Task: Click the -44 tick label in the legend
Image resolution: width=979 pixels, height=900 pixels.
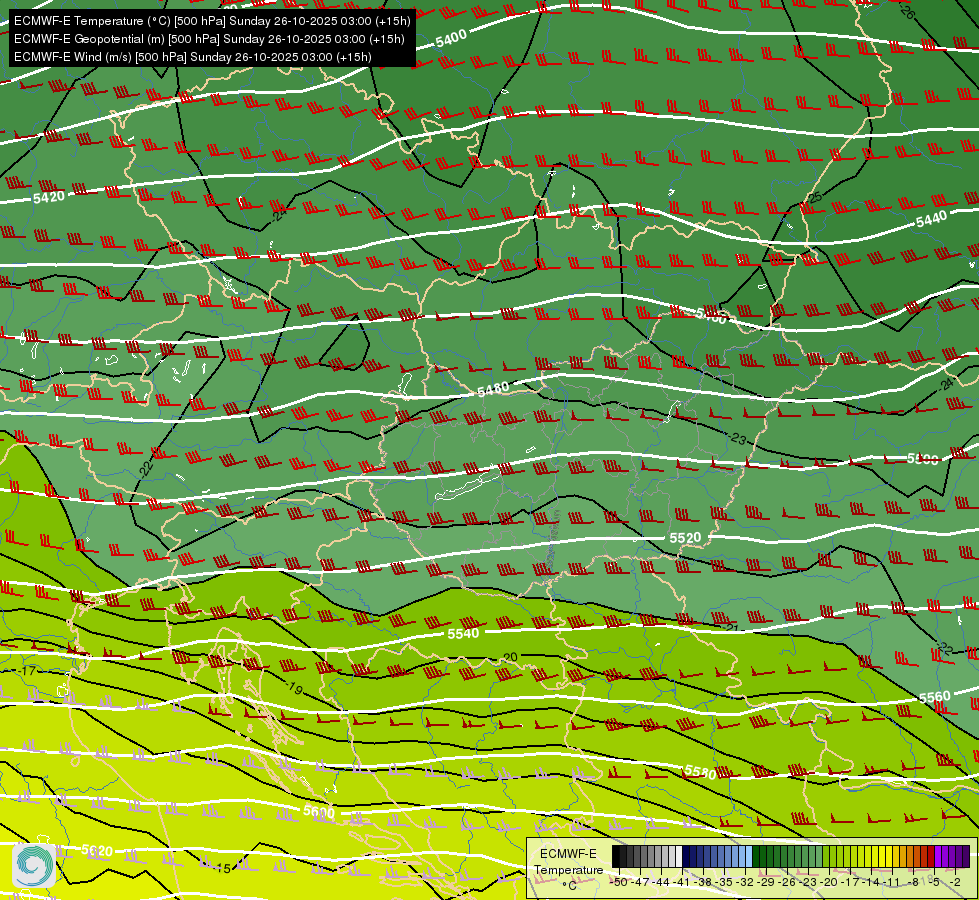Action: (661, 882)
